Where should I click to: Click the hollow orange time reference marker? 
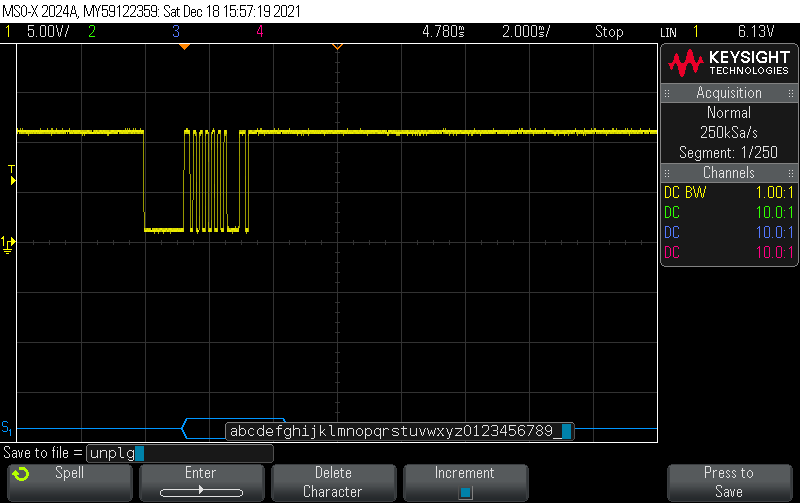337,47
